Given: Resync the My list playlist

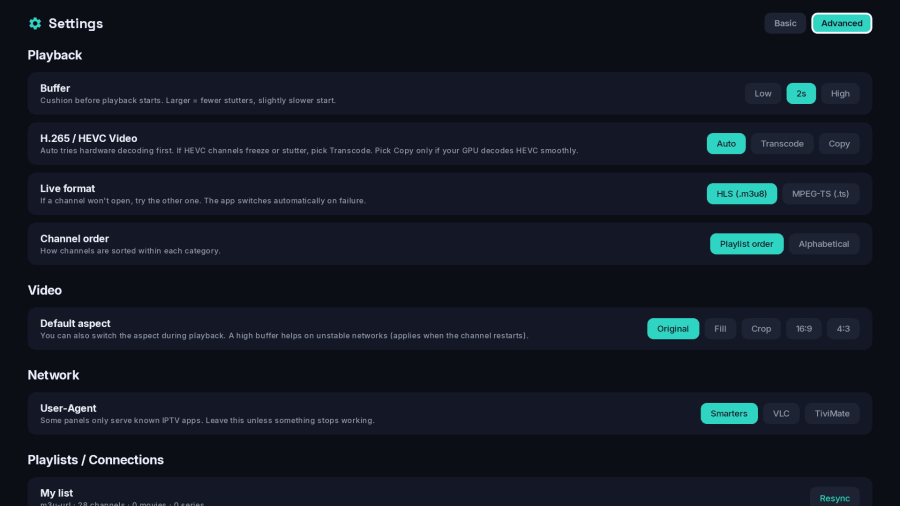Looking at the screenshot, I should 834,498.
